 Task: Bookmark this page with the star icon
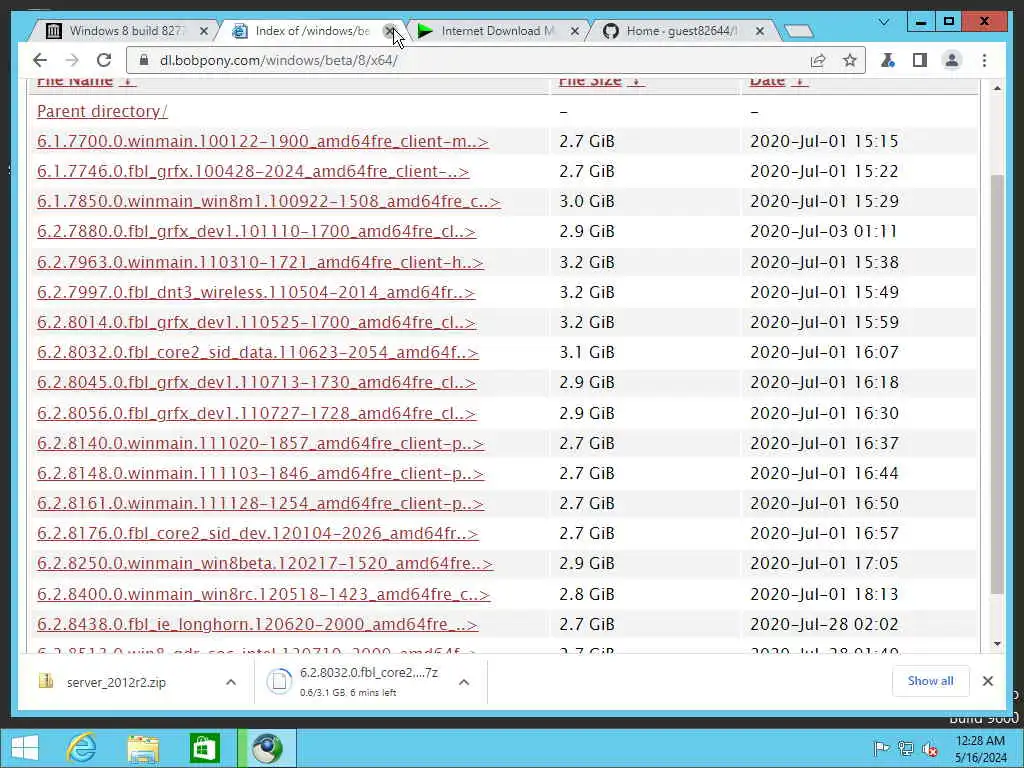click(x=849, y=60)
